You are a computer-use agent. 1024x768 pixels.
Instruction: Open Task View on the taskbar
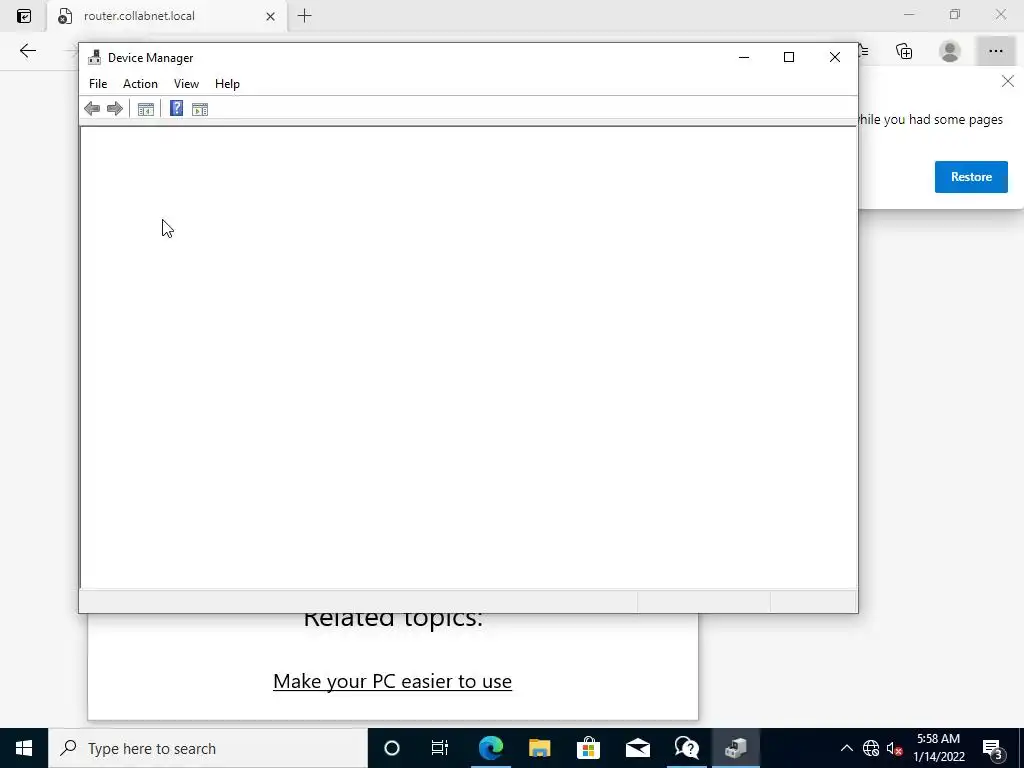[x=440, y=748]
